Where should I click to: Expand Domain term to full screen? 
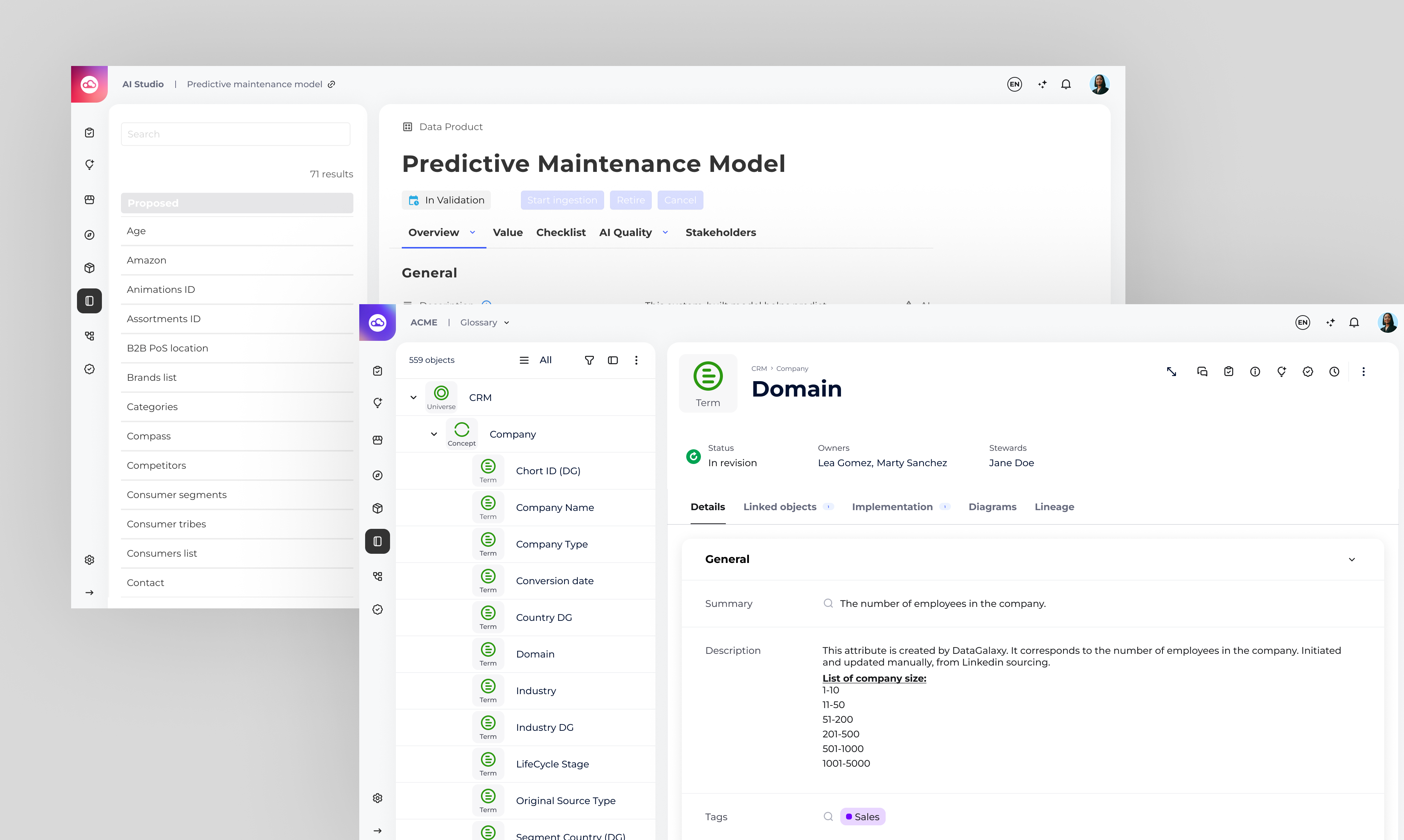point(1172,372)
